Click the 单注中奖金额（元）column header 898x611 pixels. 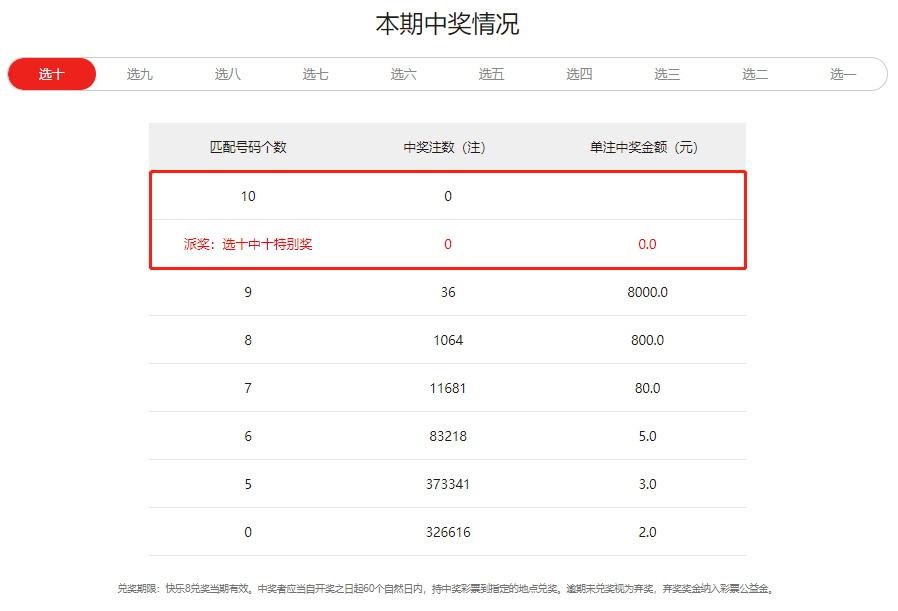(644, 147)
